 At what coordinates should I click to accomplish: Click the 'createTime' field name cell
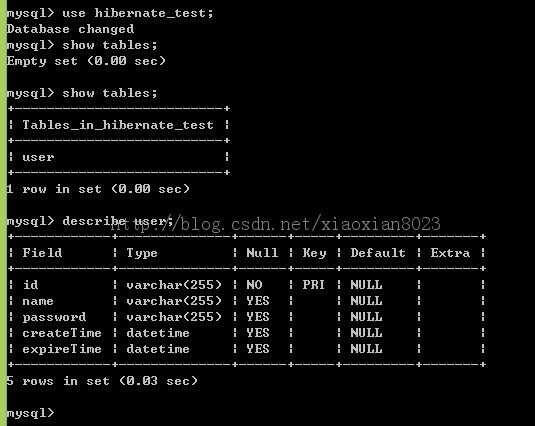point(62,333)
